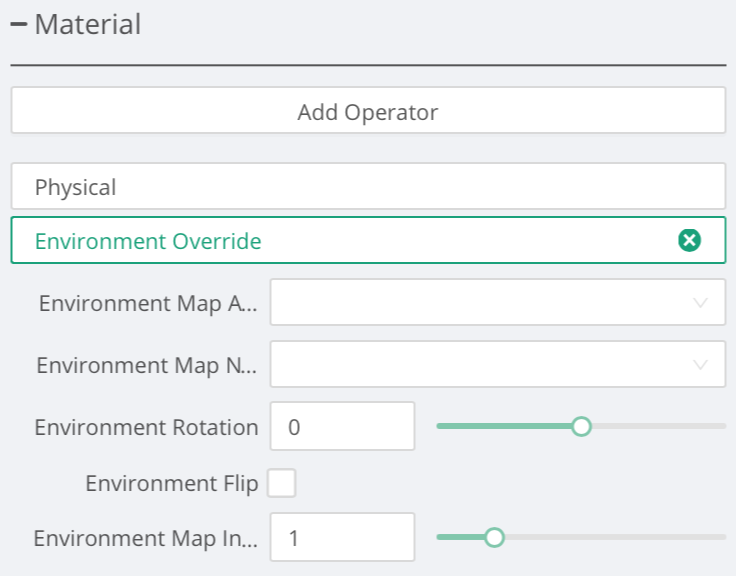The width and height of the screenshot is (736, 576).
Task: Collapse the Material section minus icon
Action: coord(19,25)
